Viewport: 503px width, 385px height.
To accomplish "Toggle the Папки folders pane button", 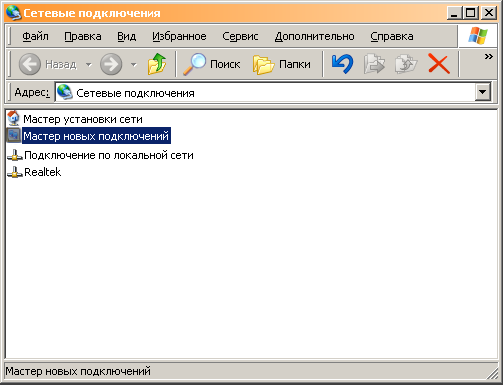I will click(x=282, y=64).
